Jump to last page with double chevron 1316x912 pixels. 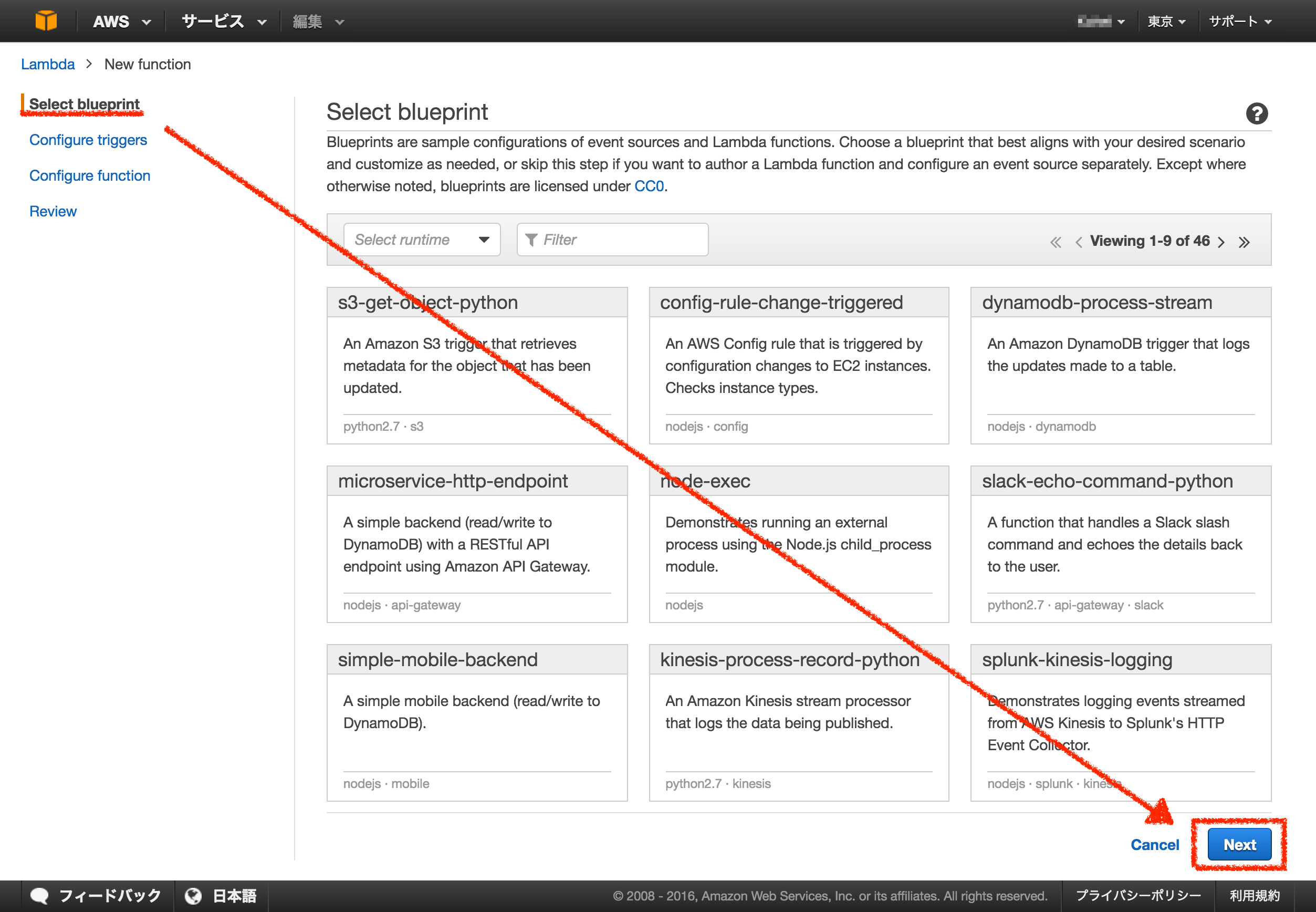[1245, 241]
